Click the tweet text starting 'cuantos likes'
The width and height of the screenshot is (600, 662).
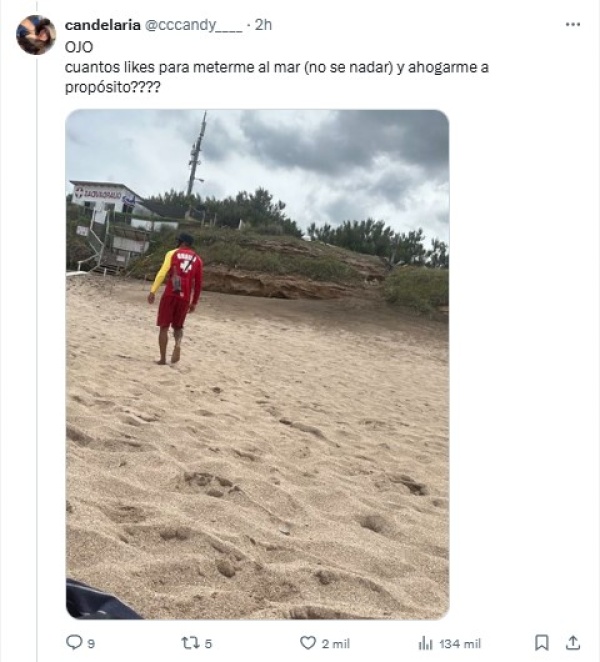tap(277, 77)
